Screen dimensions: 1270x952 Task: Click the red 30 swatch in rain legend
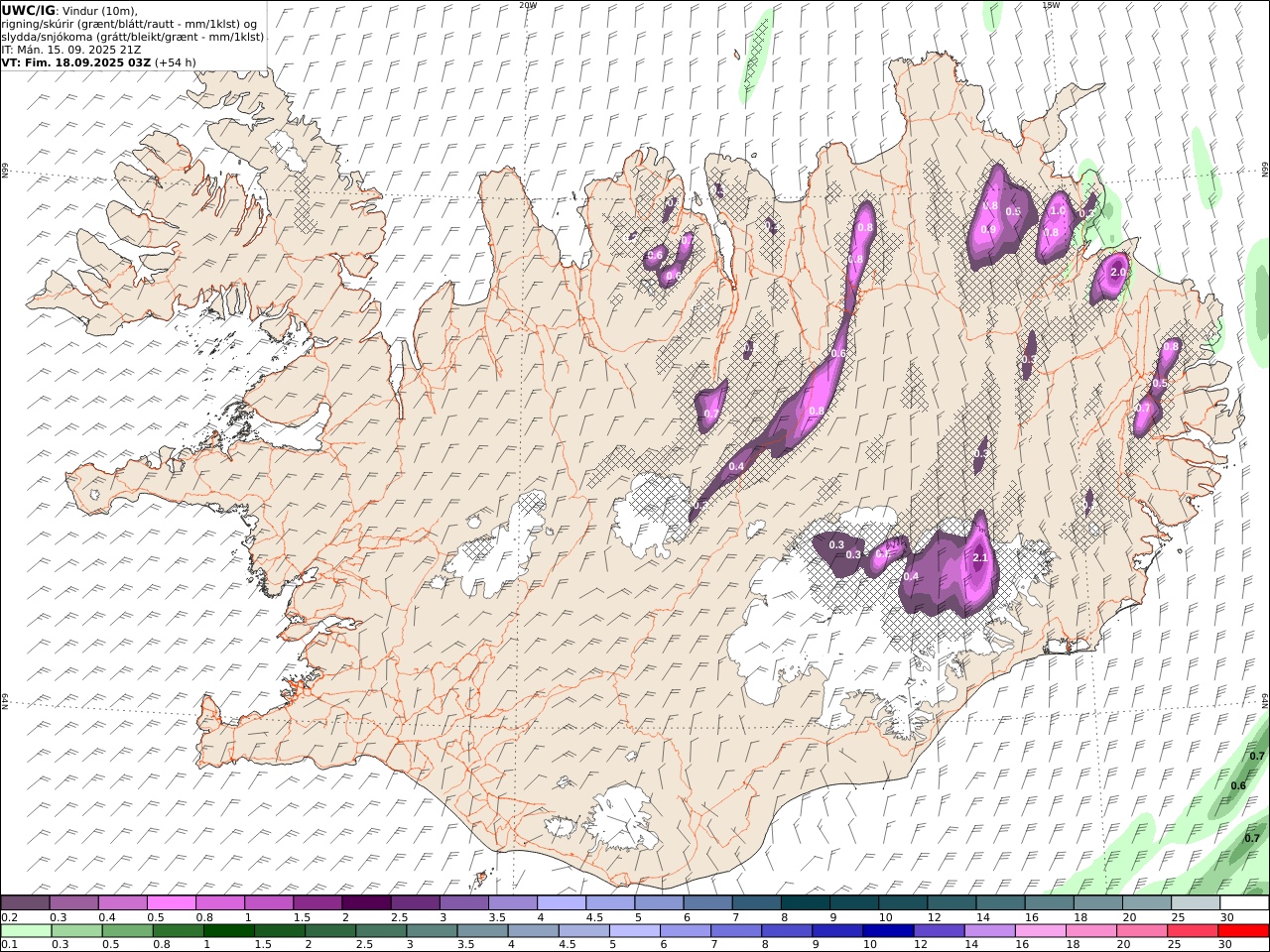1244,931
